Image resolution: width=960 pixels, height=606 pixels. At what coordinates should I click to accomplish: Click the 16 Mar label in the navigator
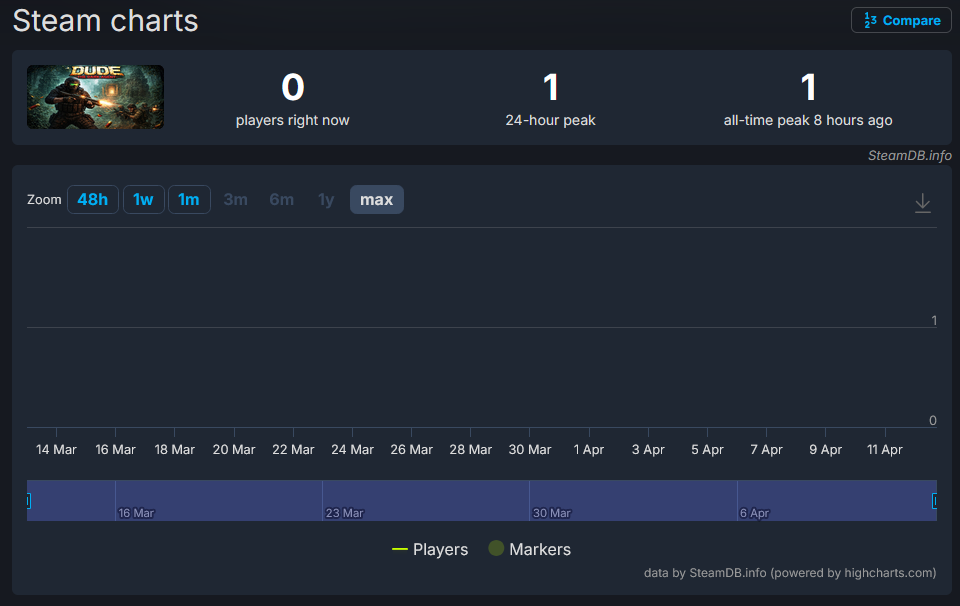(x=136, y=513)
